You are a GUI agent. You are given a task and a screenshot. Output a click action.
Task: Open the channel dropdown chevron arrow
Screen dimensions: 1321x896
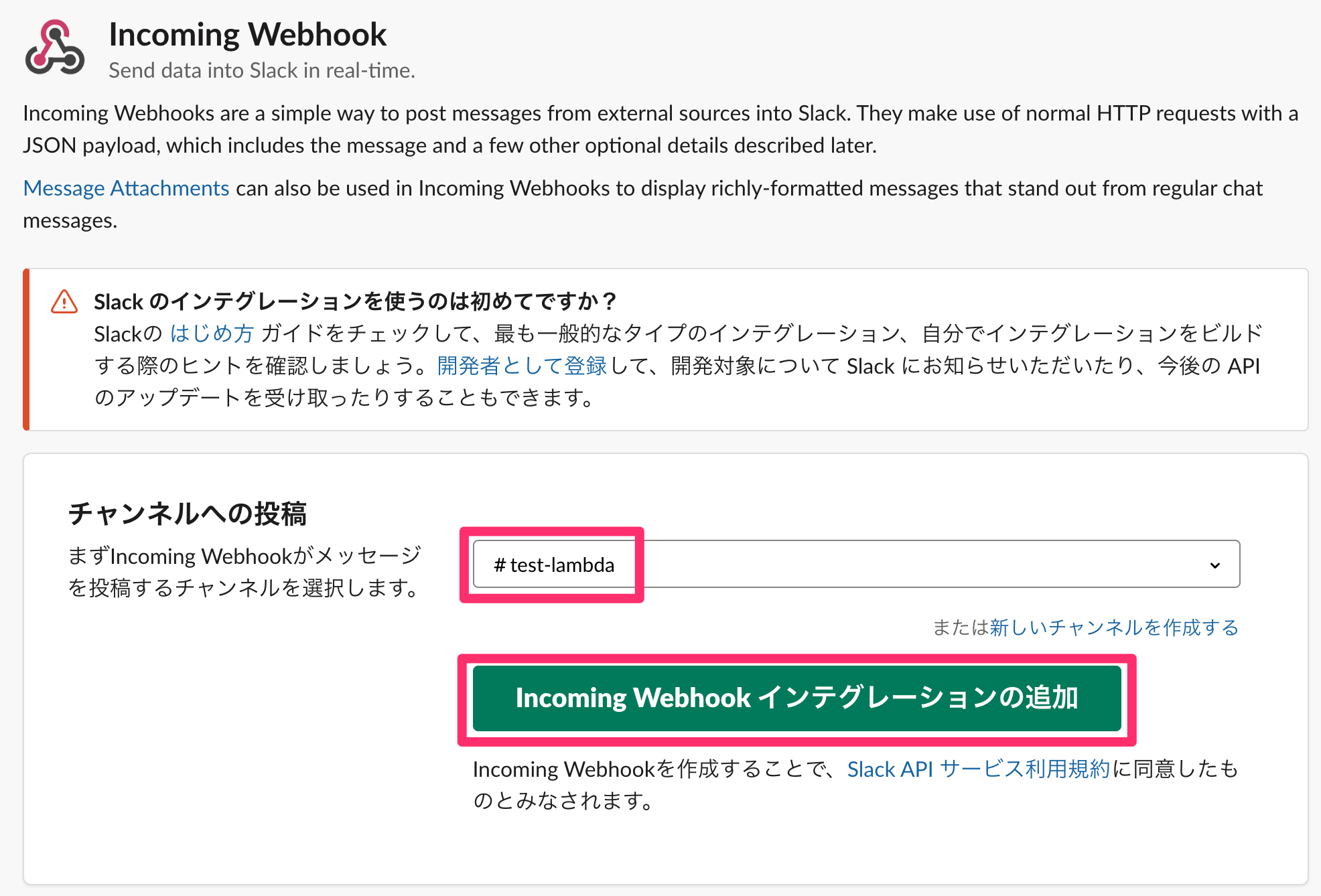click(x=1215, y=565)
